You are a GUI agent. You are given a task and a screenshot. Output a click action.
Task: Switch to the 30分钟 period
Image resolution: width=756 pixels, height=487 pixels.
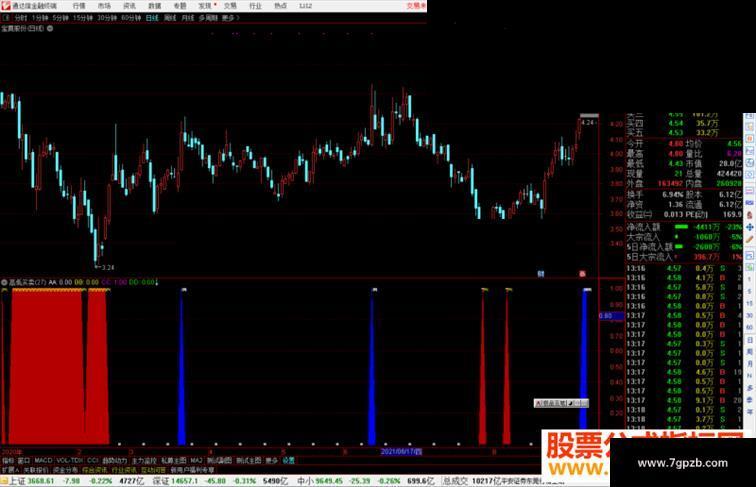click(x=107, y=18)
